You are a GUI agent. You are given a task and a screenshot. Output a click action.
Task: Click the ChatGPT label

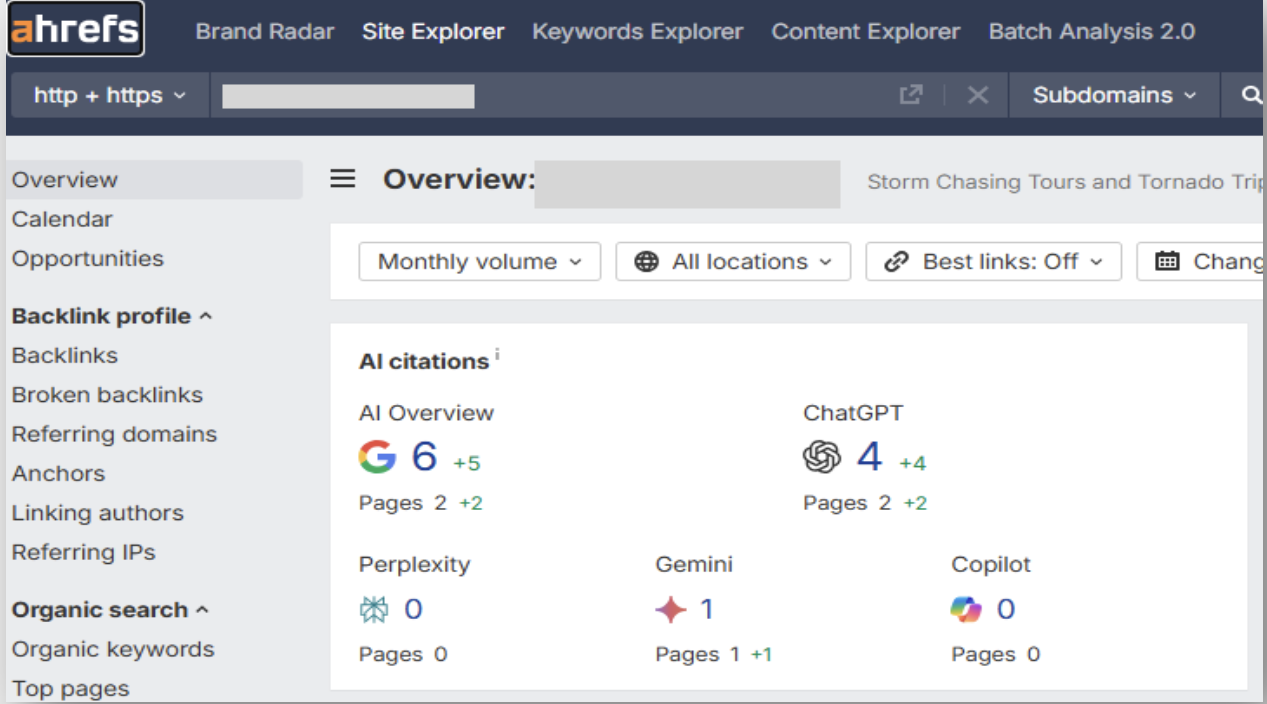tap(853, 413)
